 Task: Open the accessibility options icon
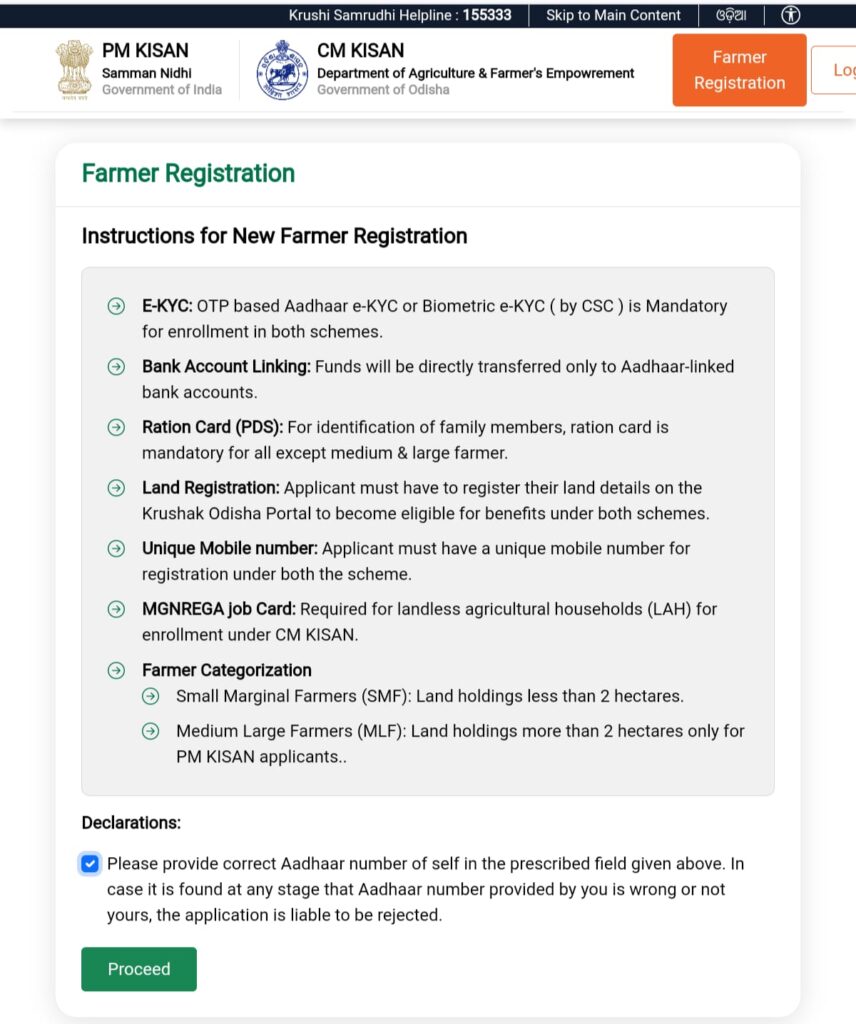792,15
